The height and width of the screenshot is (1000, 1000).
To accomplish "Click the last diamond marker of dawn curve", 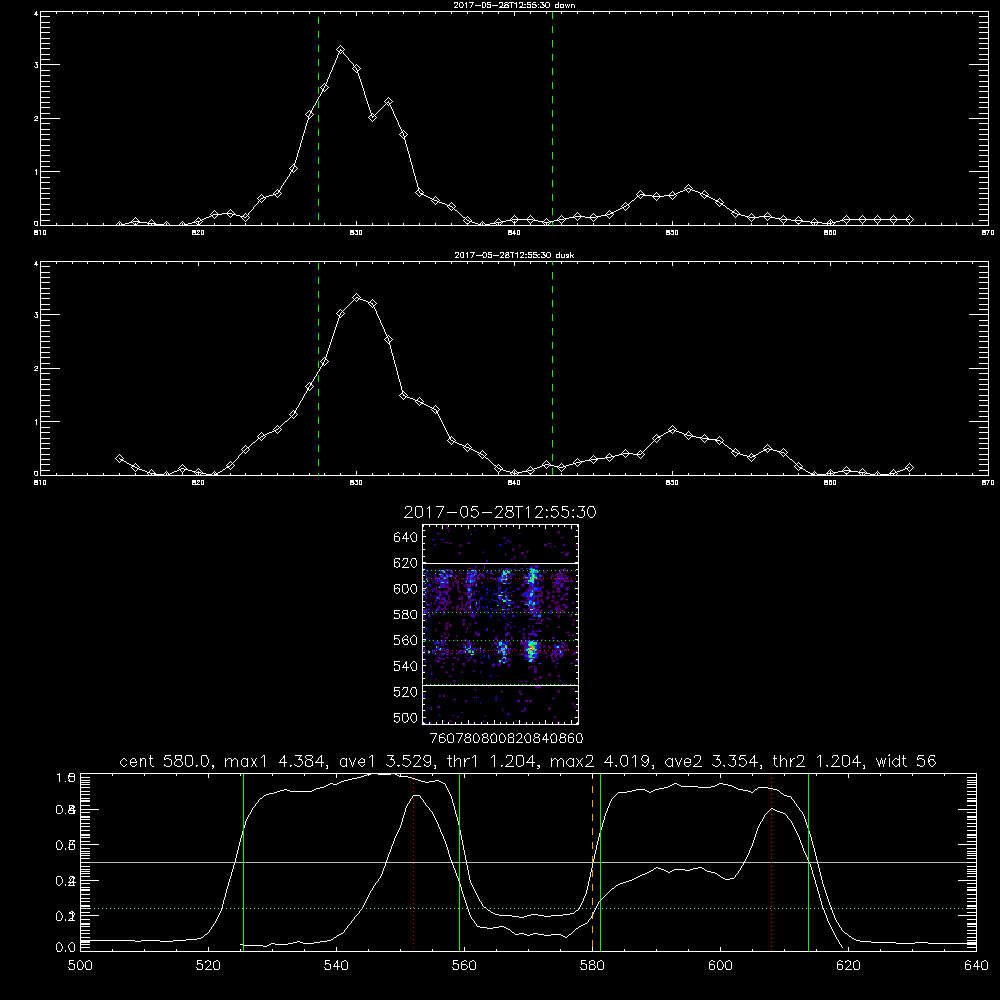I will point(909,219).
